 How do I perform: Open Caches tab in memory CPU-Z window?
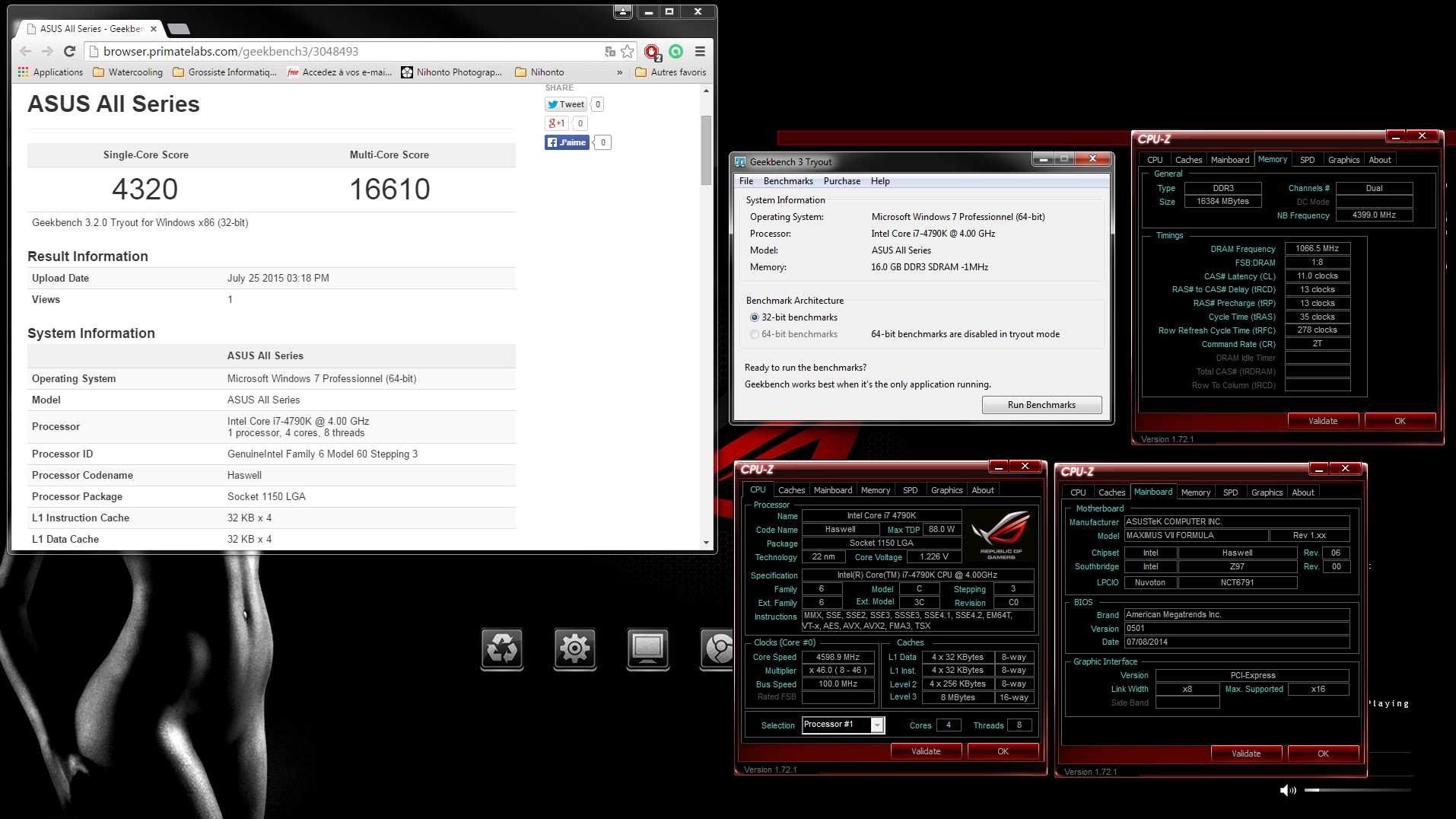[1188, 160]
